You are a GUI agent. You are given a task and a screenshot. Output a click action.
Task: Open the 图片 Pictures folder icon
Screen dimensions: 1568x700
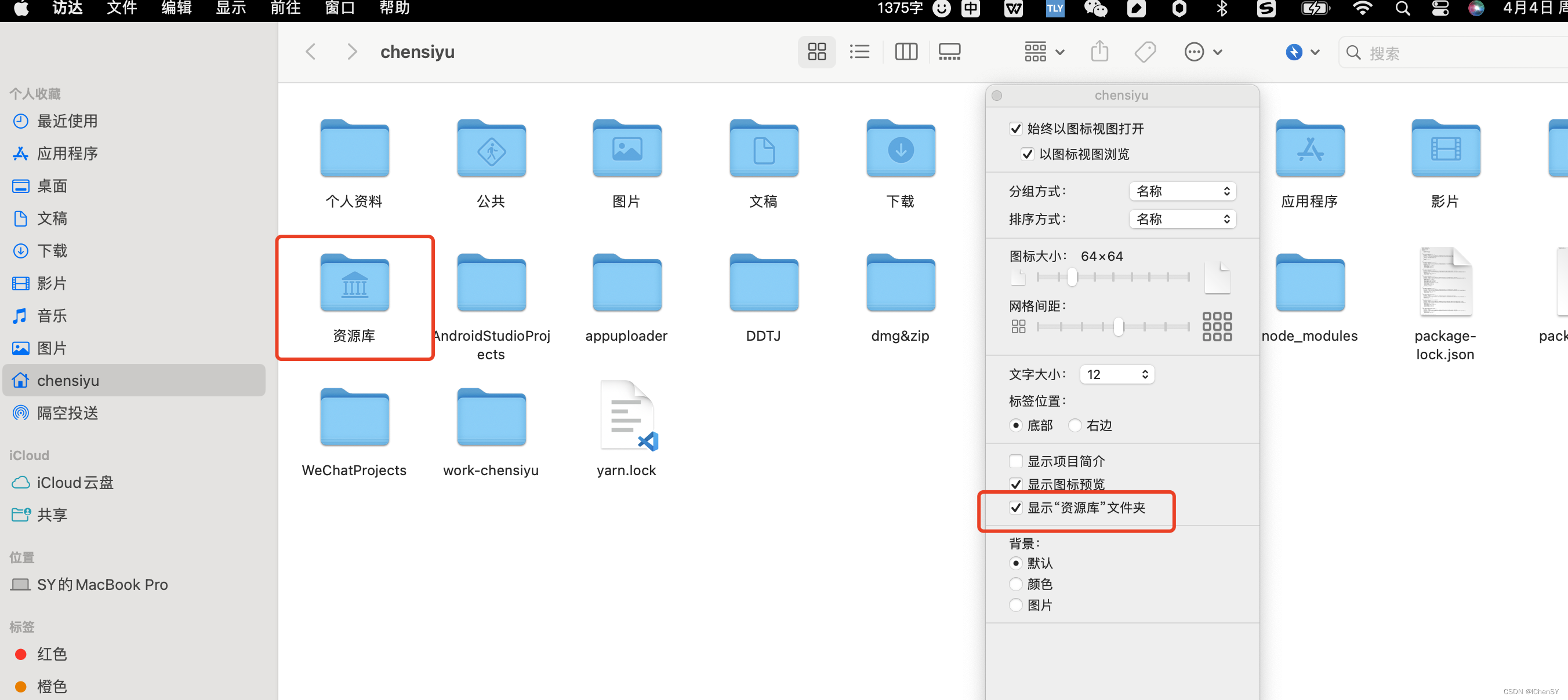(627, 150)
